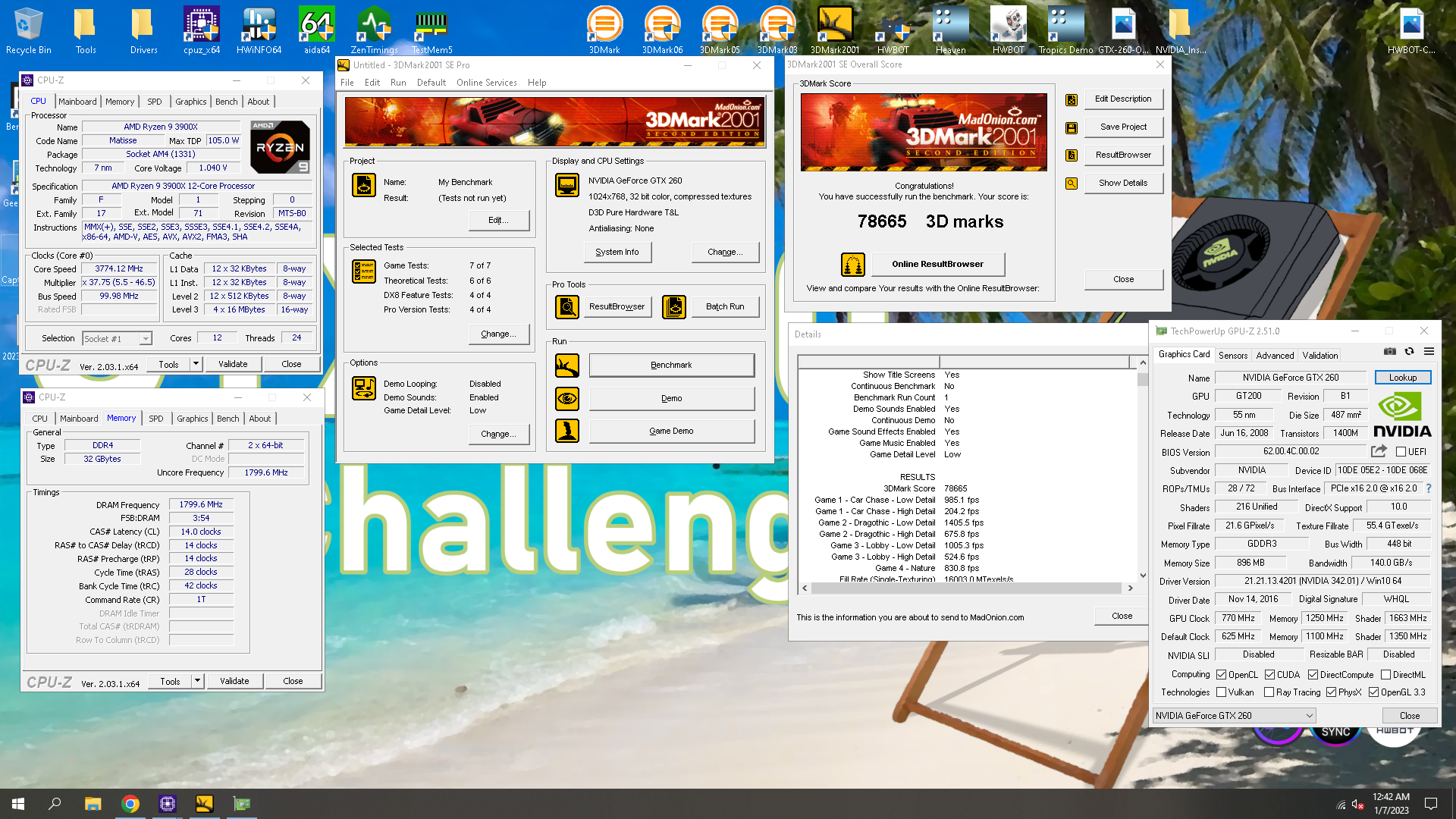The image size is (1456, 819).
Task: Click the Details vertical scrollbar down arrow
Action: tap(1143, 575)
